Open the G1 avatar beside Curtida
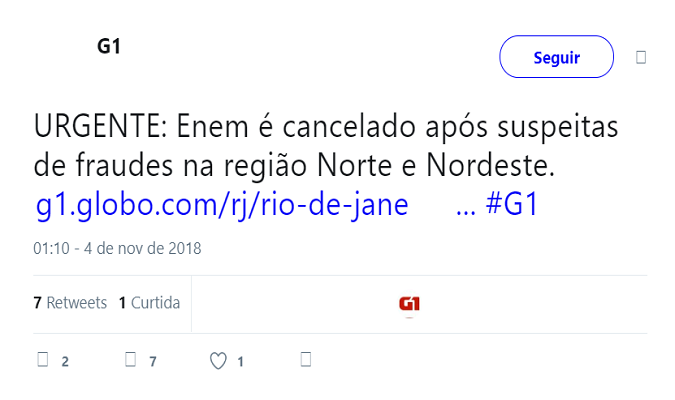675x400 pixels. (409, 304)
